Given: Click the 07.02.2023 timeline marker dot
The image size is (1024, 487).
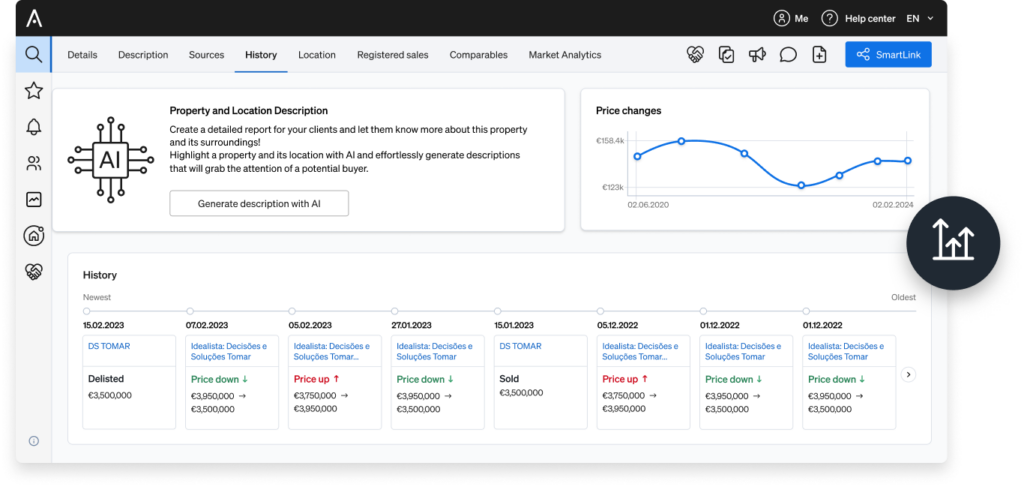Looking at the screenshot, I should (190, 311).
